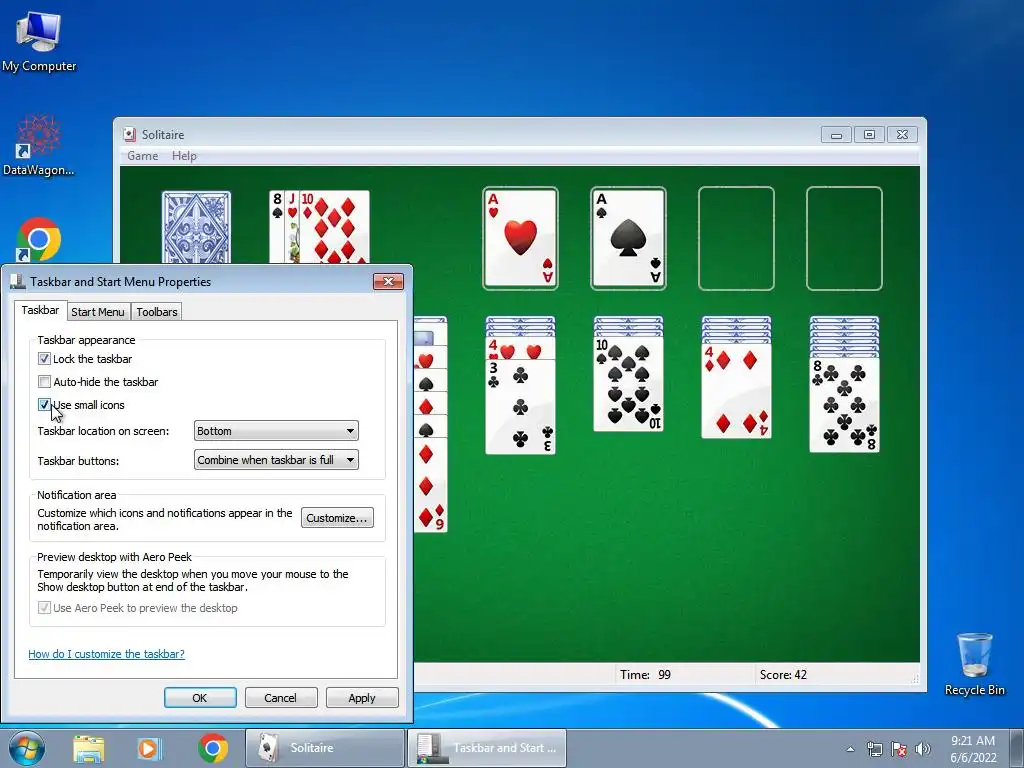Close the Taskbar and Start Menu Properties dialog
The height and width of the screenshot is (768, 1024).
point(389,281)
